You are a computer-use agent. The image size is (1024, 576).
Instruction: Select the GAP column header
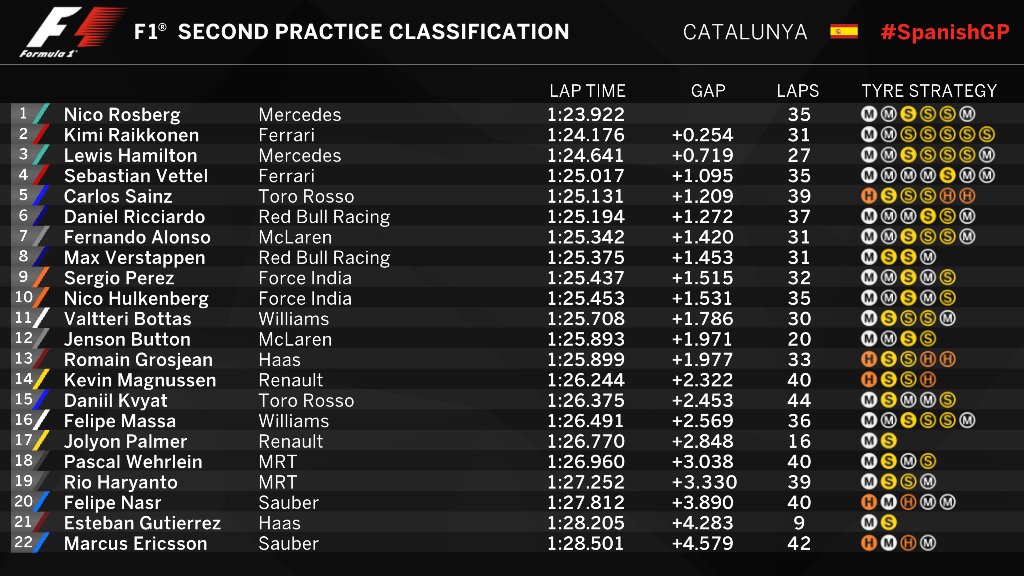[x=708, y=91]
